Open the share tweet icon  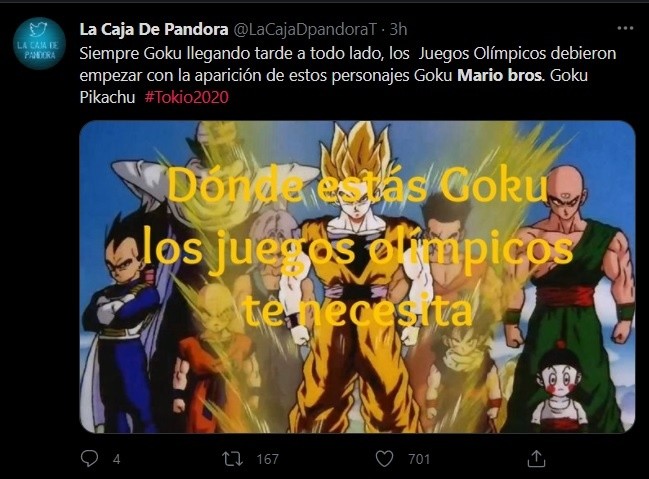point(536,458)
